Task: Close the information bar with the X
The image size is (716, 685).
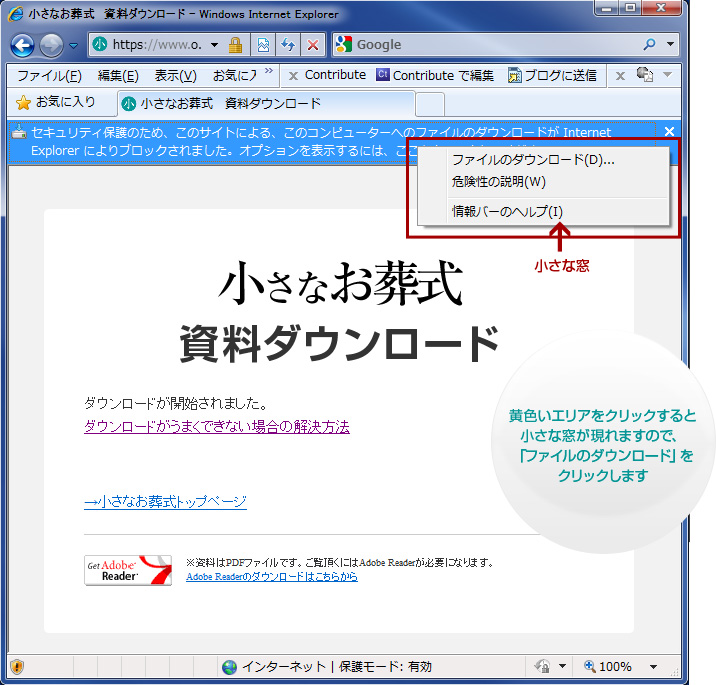Action: (x=669, y=132)
